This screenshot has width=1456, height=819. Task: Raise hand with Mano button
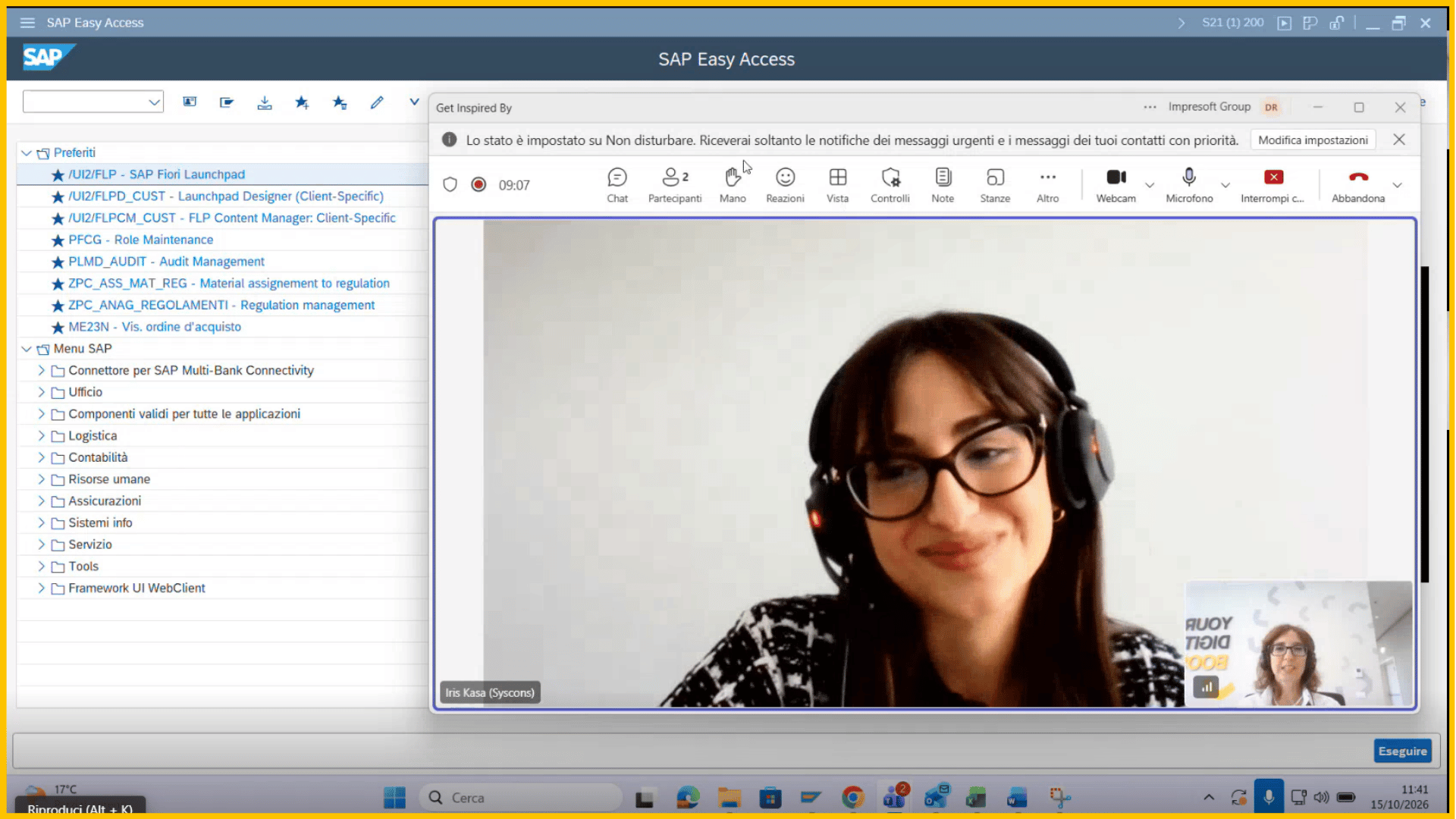(x=733, y=185)
